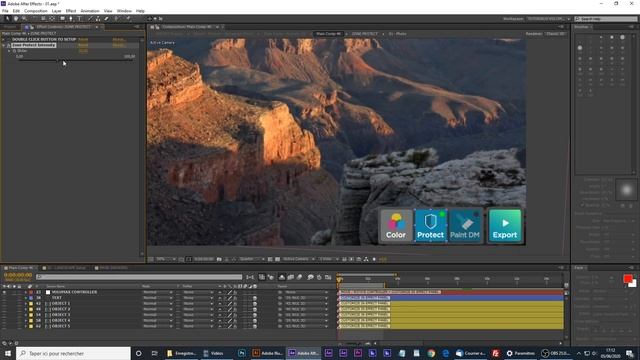This screenshot has height=360, width=640.
Task: Click the Color button in composition
Action: coord(396,226)
